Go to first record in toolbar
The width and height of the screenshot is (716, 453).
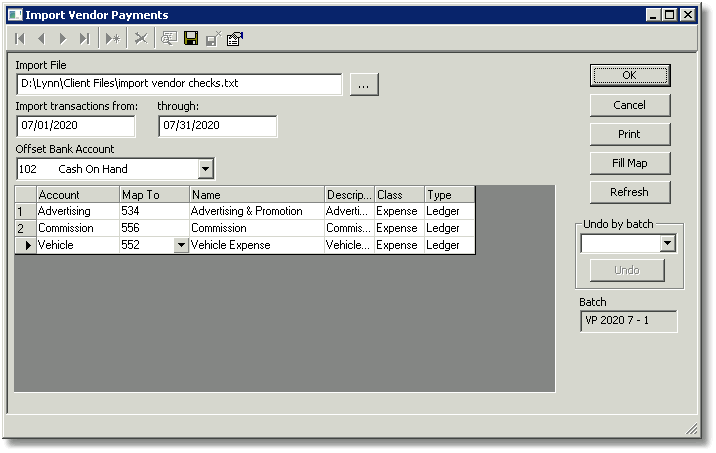(x=20, y=39)
